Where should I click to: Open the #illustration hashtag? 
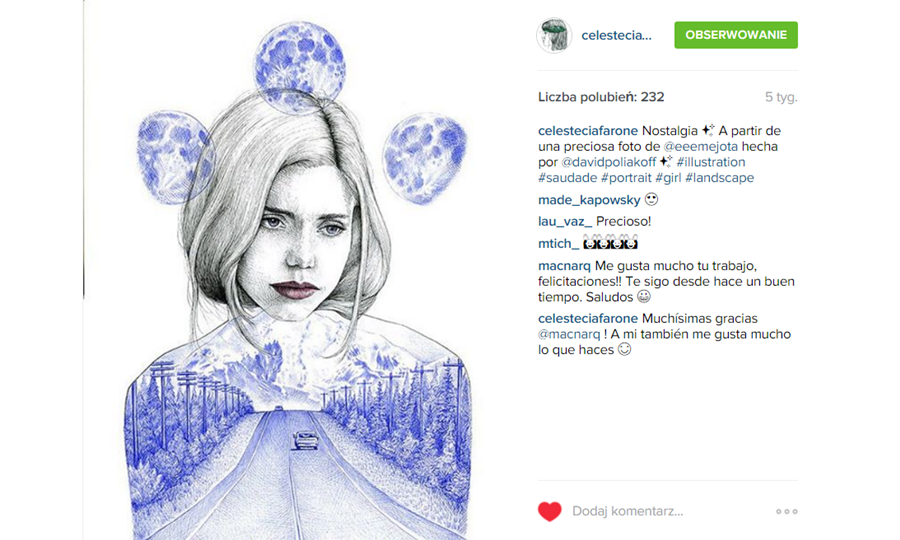coord(711,162)
